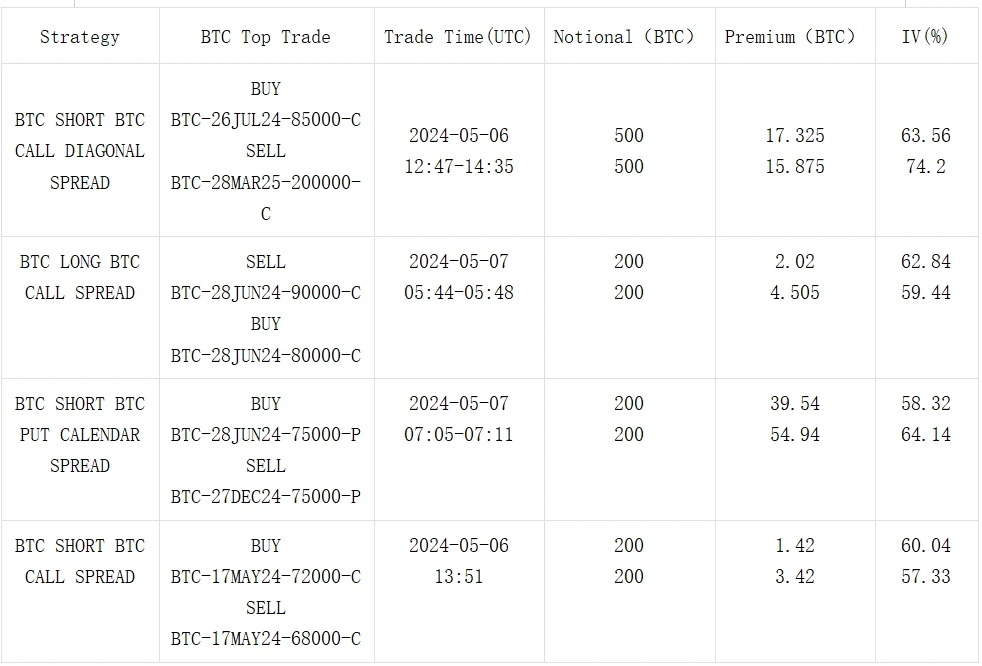982x666 pixels.
Task: Select the BTC-17MAY24-68000-C instrument text
Action: pos(266,639)
